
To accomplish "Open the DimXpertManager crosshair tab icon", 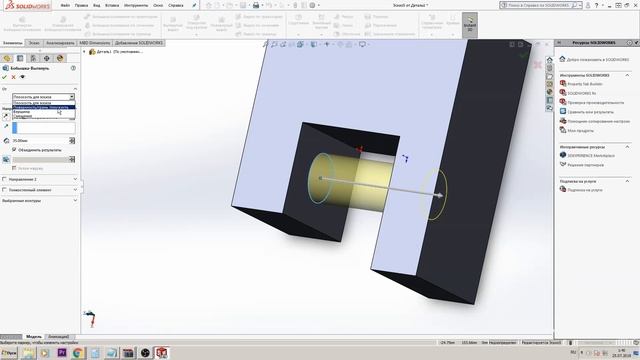I will (47, 58).
